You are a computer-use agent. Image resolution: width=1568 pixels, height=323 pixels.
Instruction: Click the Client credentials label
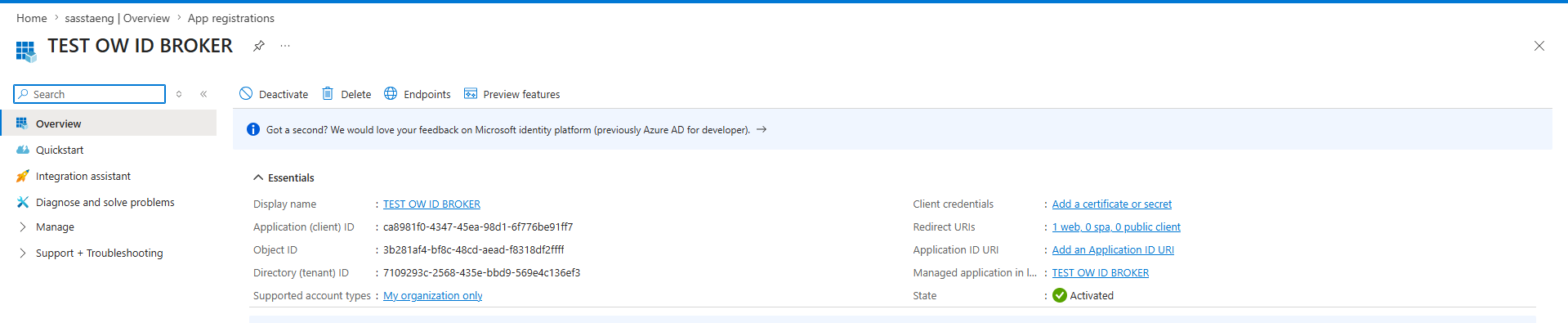pos(954,204)
